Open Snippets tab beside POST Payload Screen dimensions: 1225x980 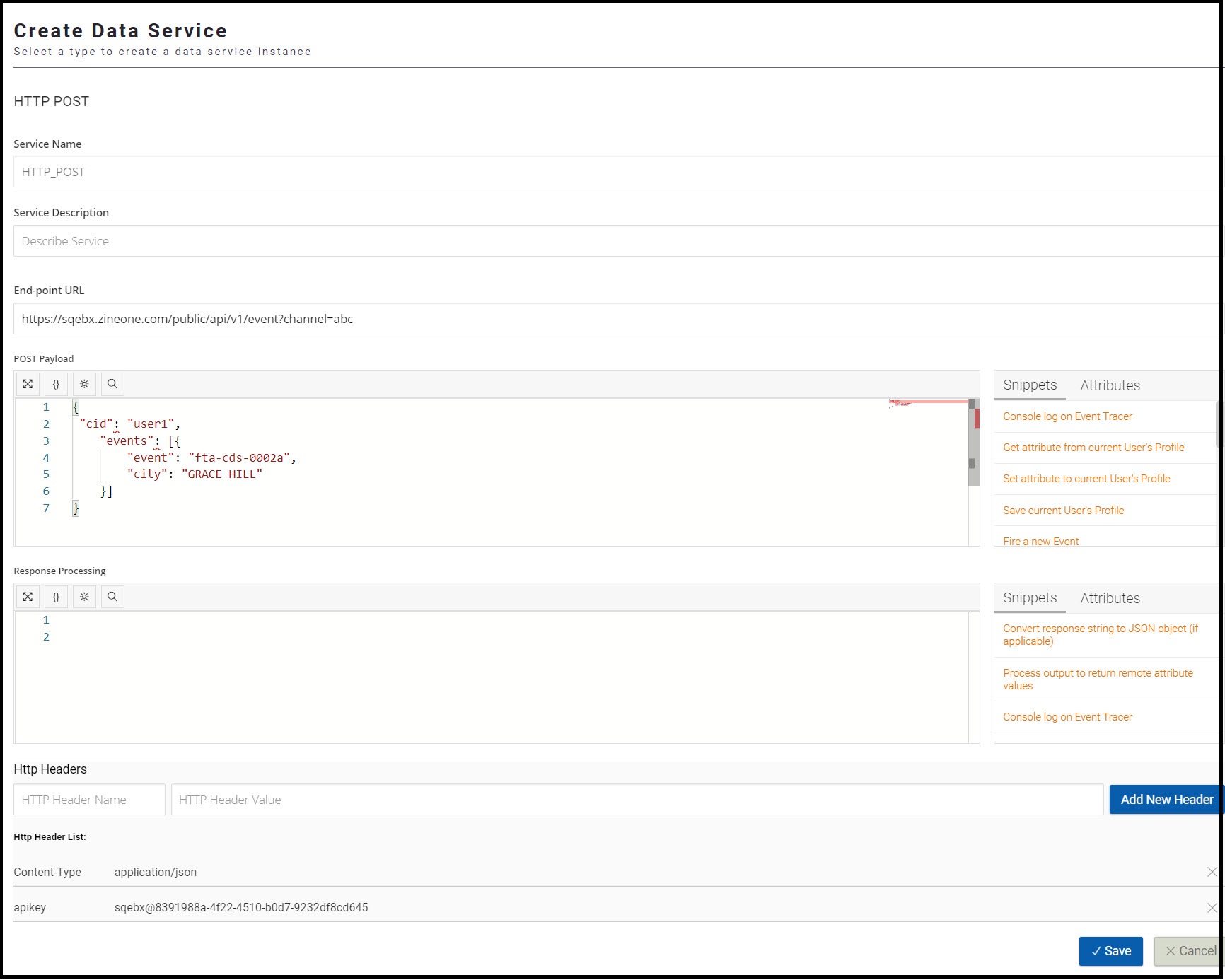click(x=1030, y=385)
